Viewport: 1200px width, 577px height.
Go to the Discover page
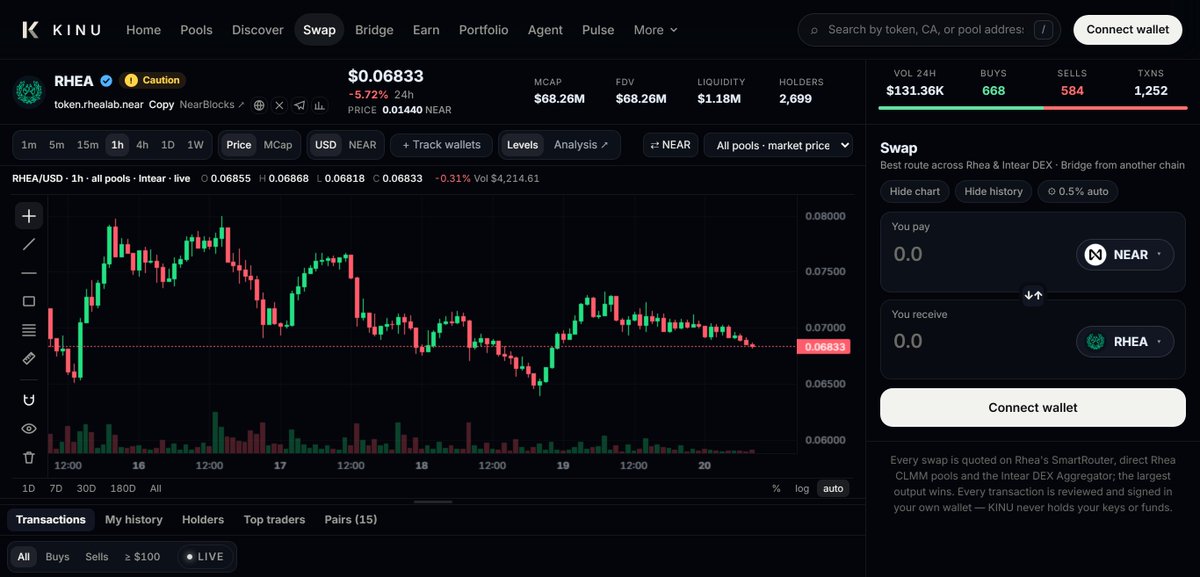[258, 30]
